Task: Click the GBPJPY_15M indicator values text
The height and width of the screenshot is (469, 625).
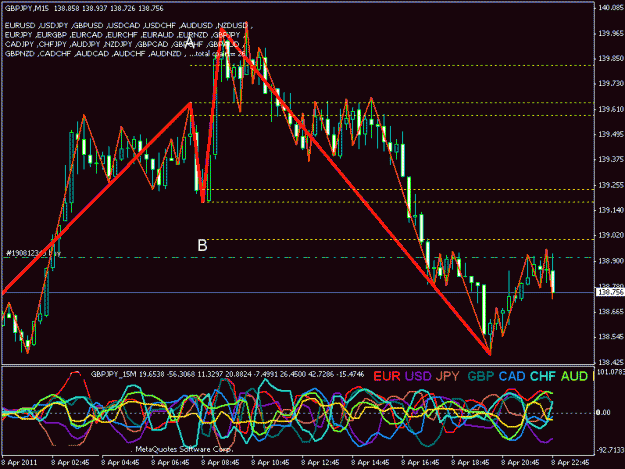Action: click(x=227, y=374)
